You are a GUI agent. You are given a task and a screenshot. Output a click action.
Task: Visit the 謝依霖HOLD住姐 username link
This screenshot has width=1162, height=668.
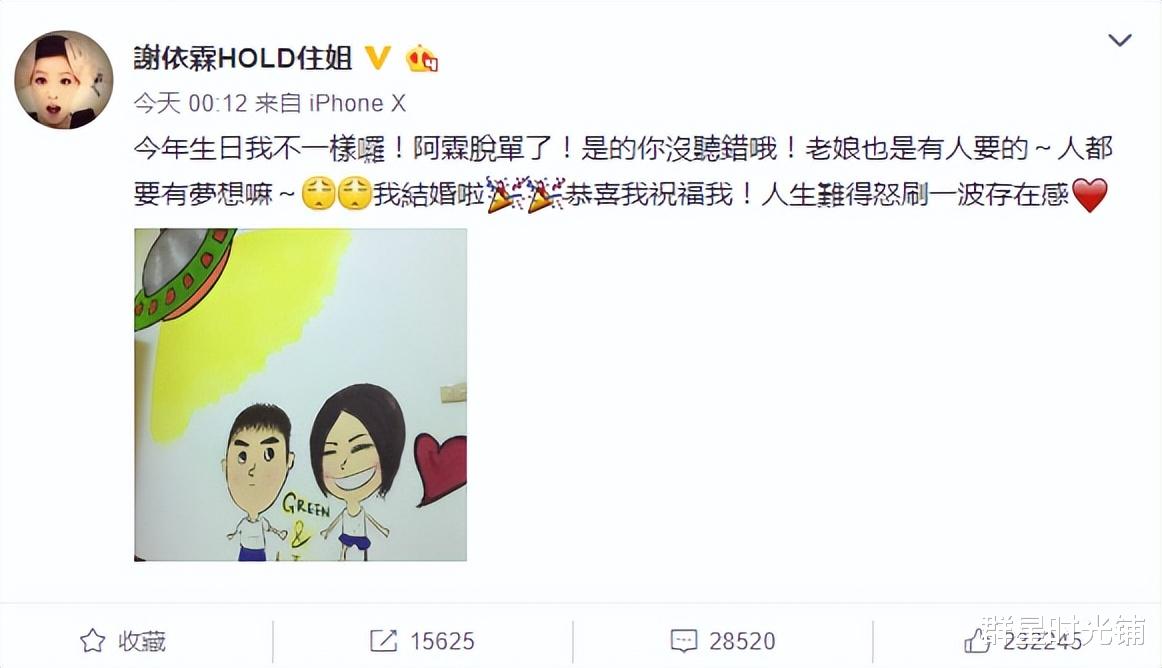(243, 58)
